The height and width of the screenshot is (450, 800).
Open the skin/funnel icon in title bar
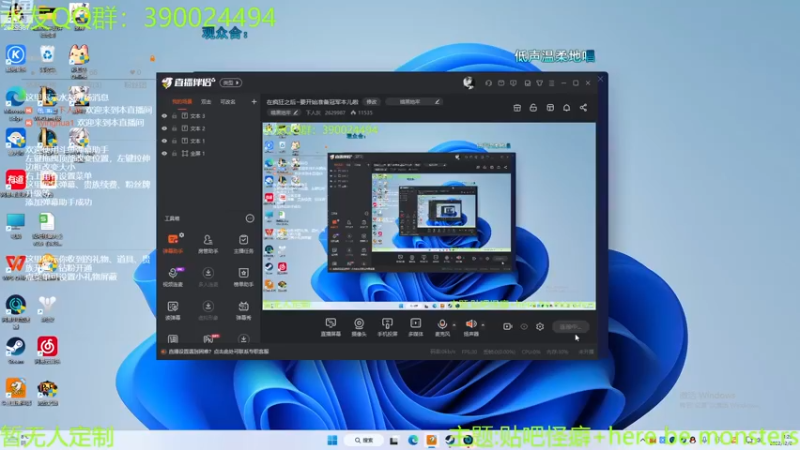click(539, 83)
